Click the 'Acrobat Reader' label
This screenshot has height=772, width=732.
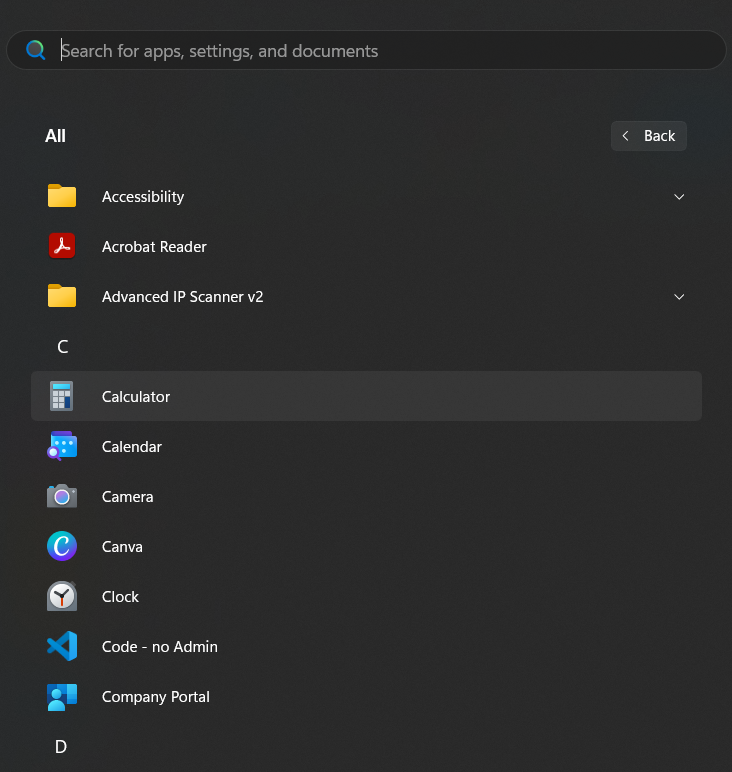[x=154, y=247]
